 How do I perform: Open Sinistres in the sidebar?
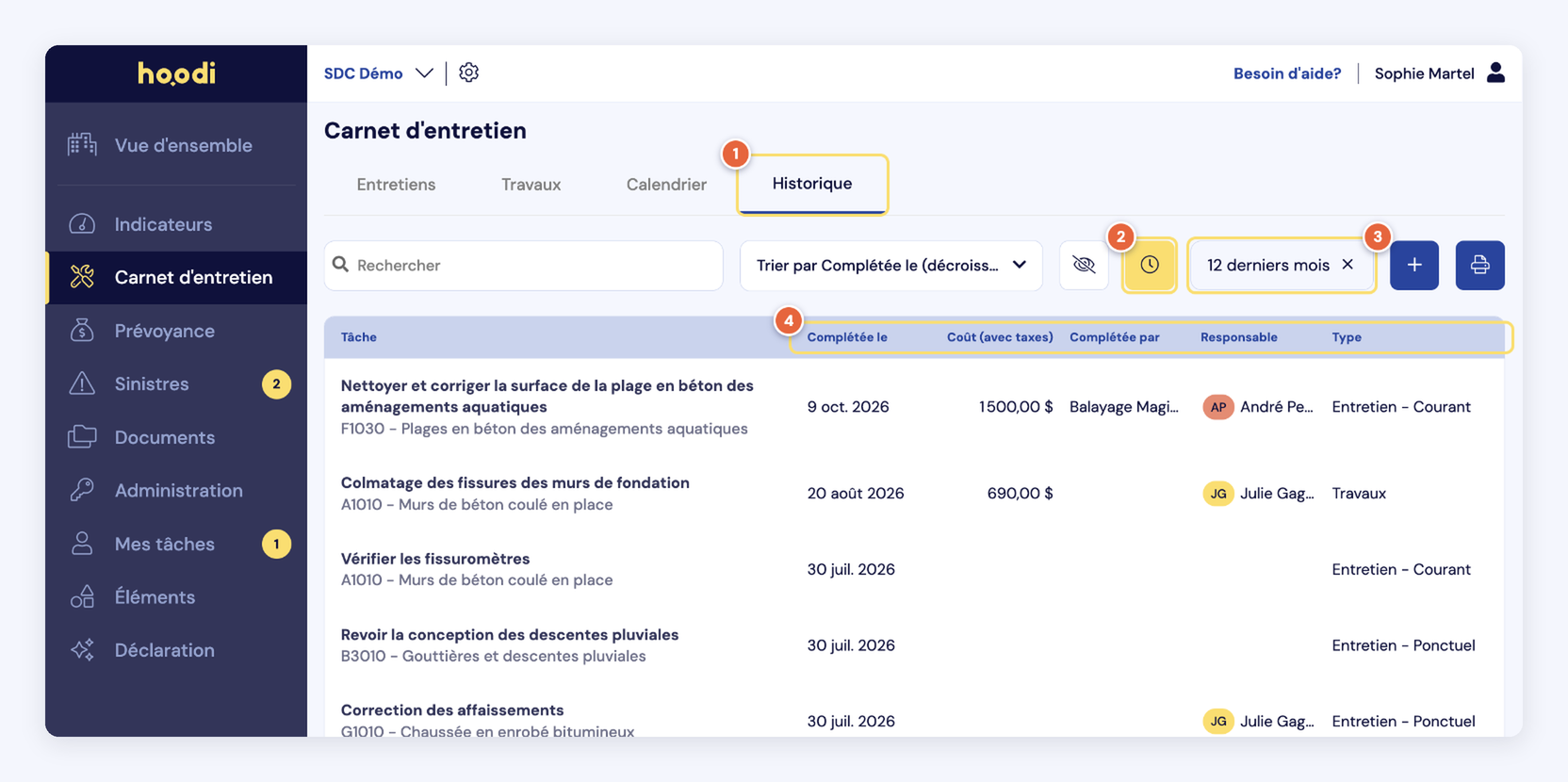pos(176,383)
